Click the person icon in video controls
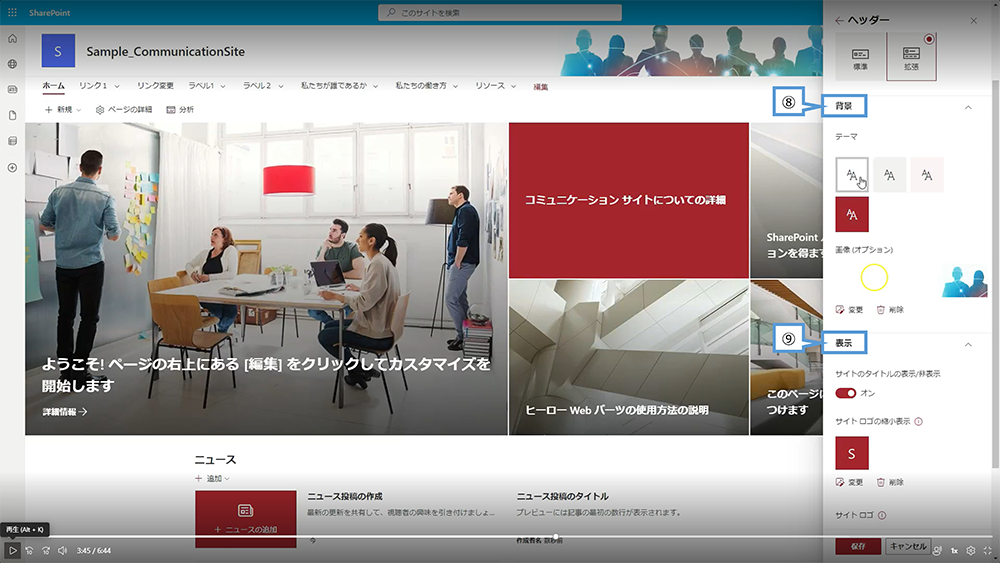 coord(937,550)
